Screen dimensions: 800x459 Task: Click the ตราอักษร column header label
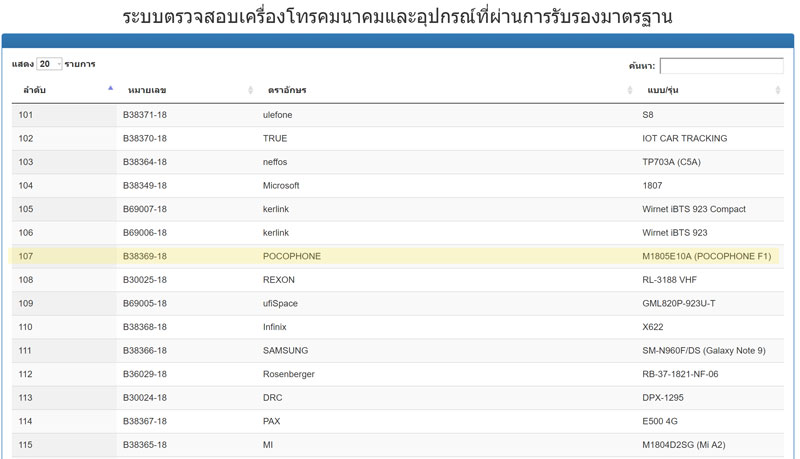click(x=287, y=90)
